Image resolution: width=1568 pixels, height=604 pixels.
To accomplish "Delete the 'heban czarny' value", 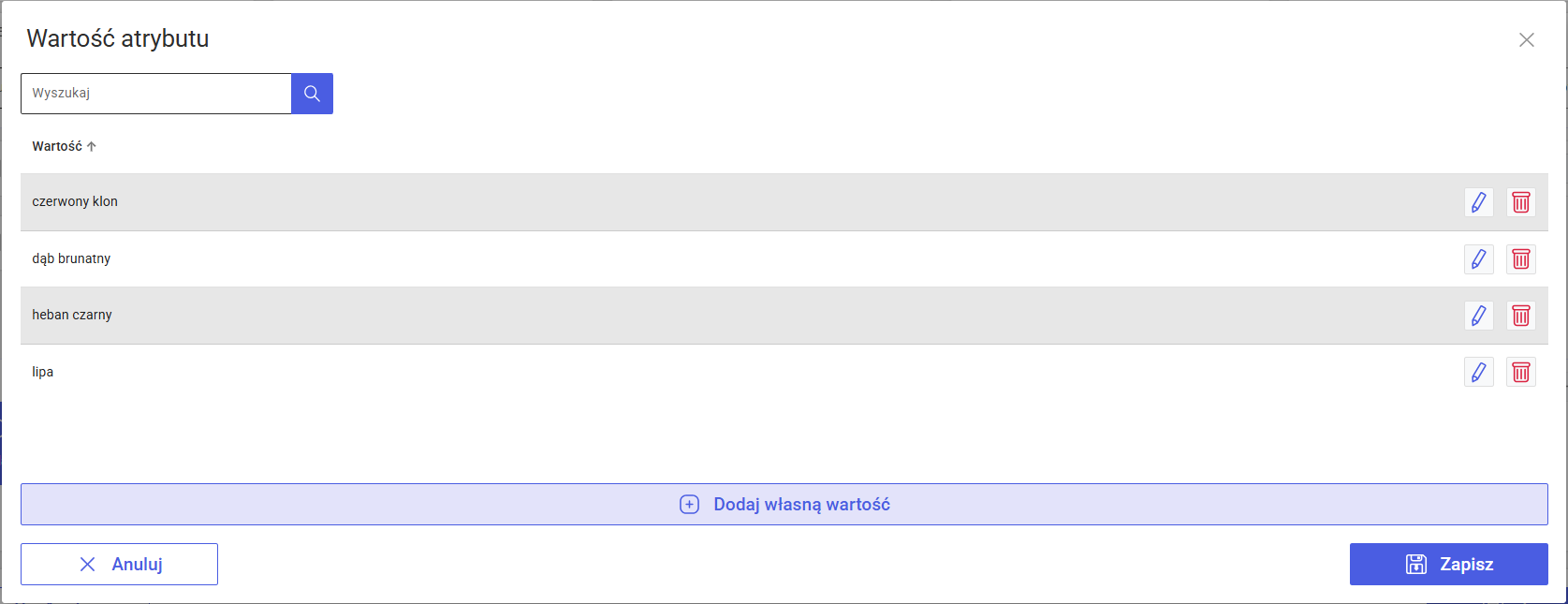I will tap(1521, 316).
